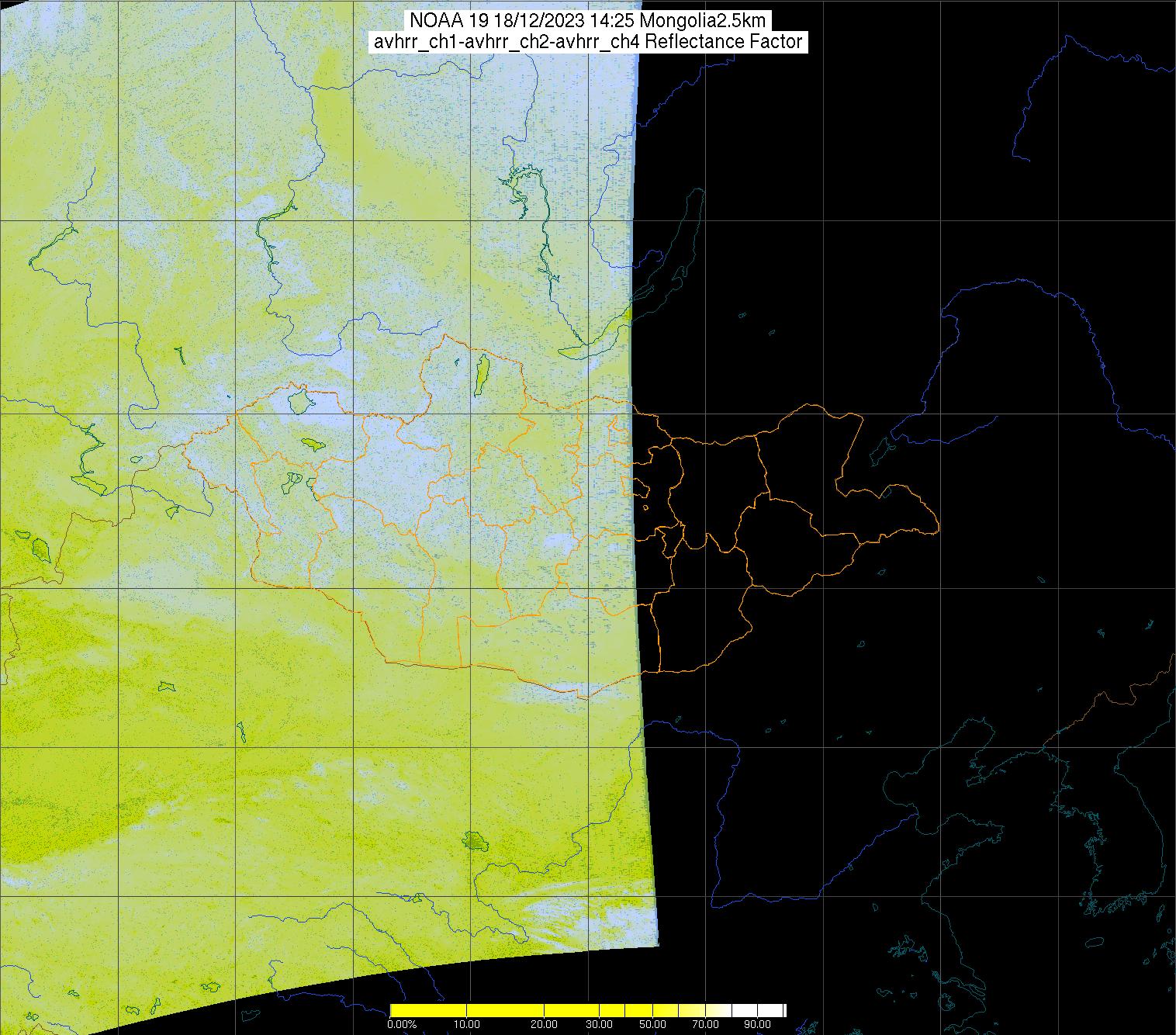
Task: Click the yellow 0–10 segment of the color bar
Action: 427,1010
